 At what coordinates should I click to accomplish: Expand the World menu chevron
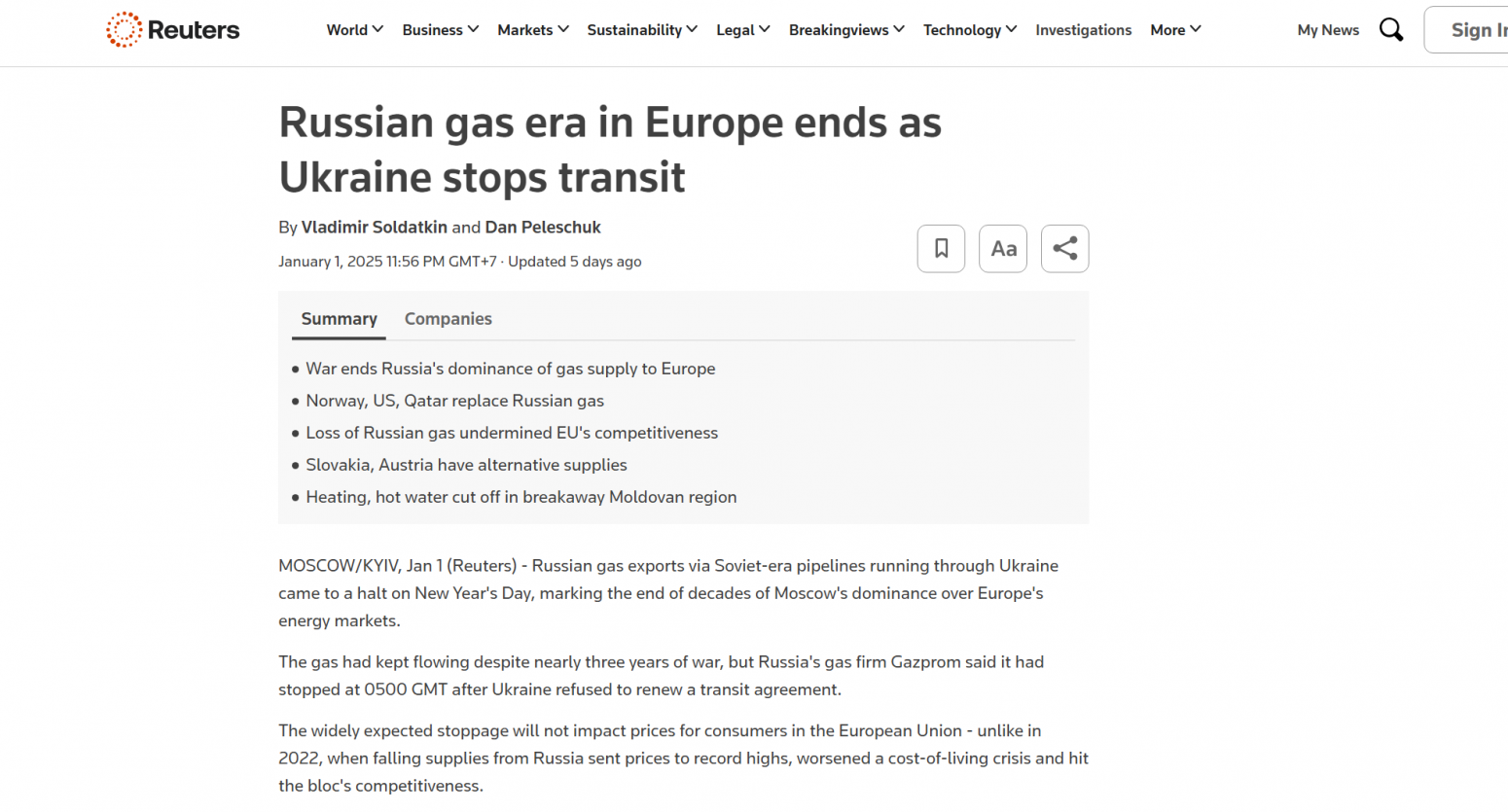[377, 29]
